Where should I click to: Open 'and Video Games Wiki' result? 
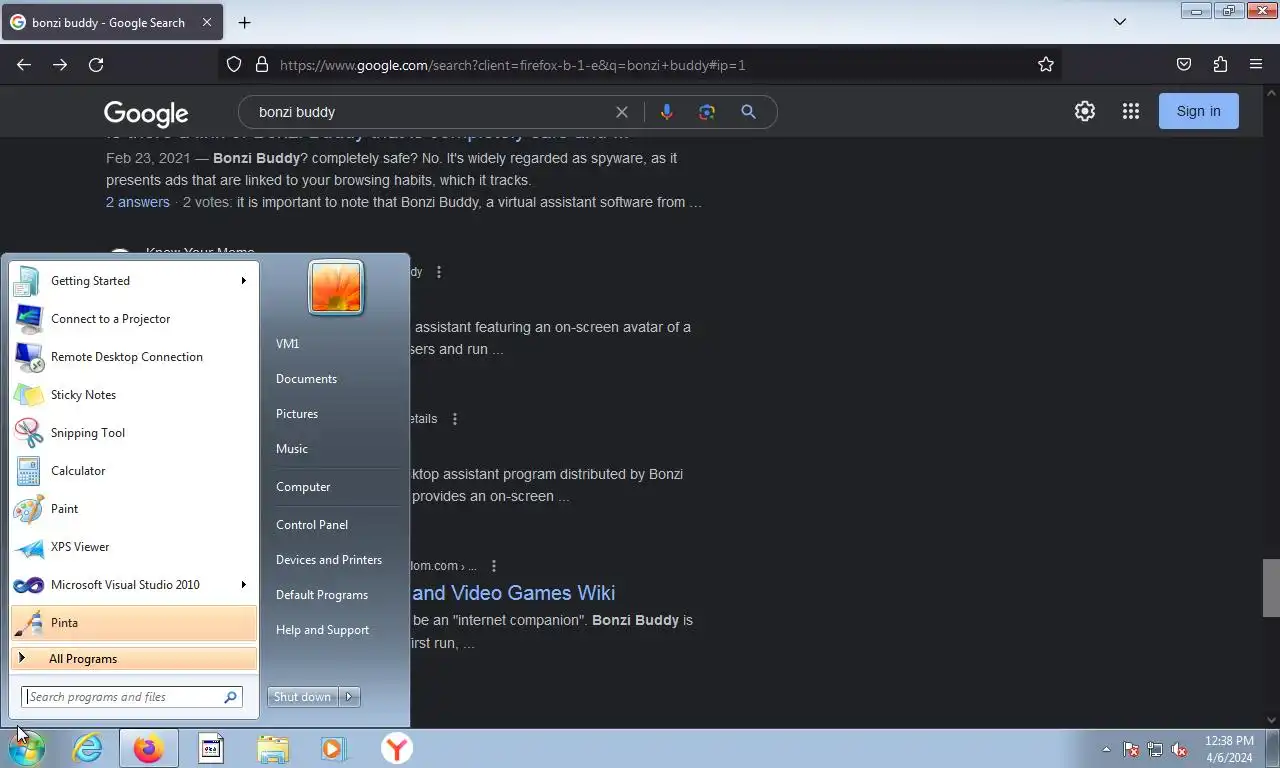514,593
